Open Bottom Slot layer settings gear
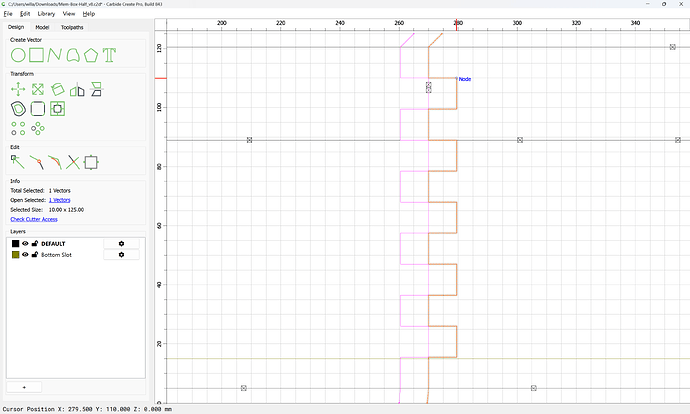 [x=121, y=255]
